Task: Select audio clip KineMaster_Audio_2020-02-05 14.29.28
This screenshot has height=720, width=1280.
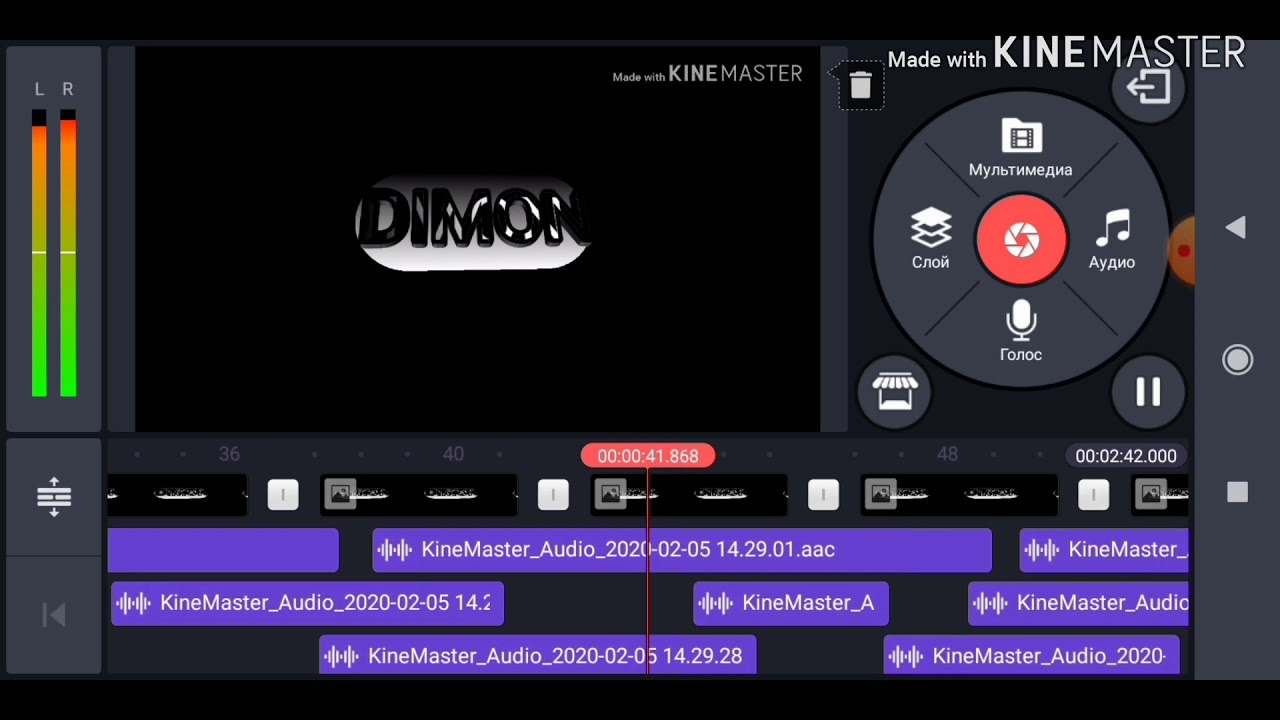Action: [538, 656]
